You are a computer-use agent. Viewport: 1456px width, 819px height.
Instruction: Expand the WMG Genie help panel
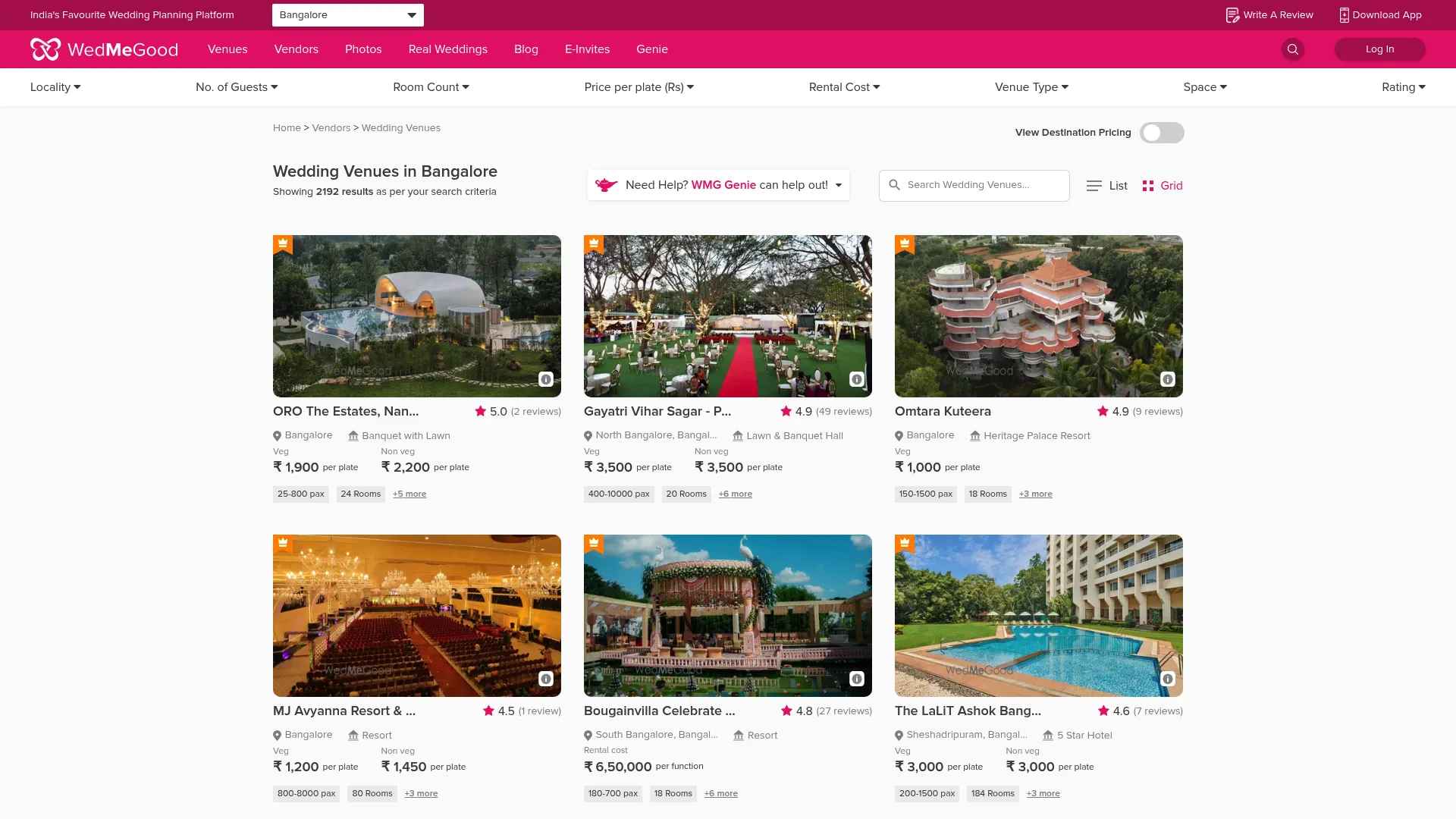click(x=838, y=184)
